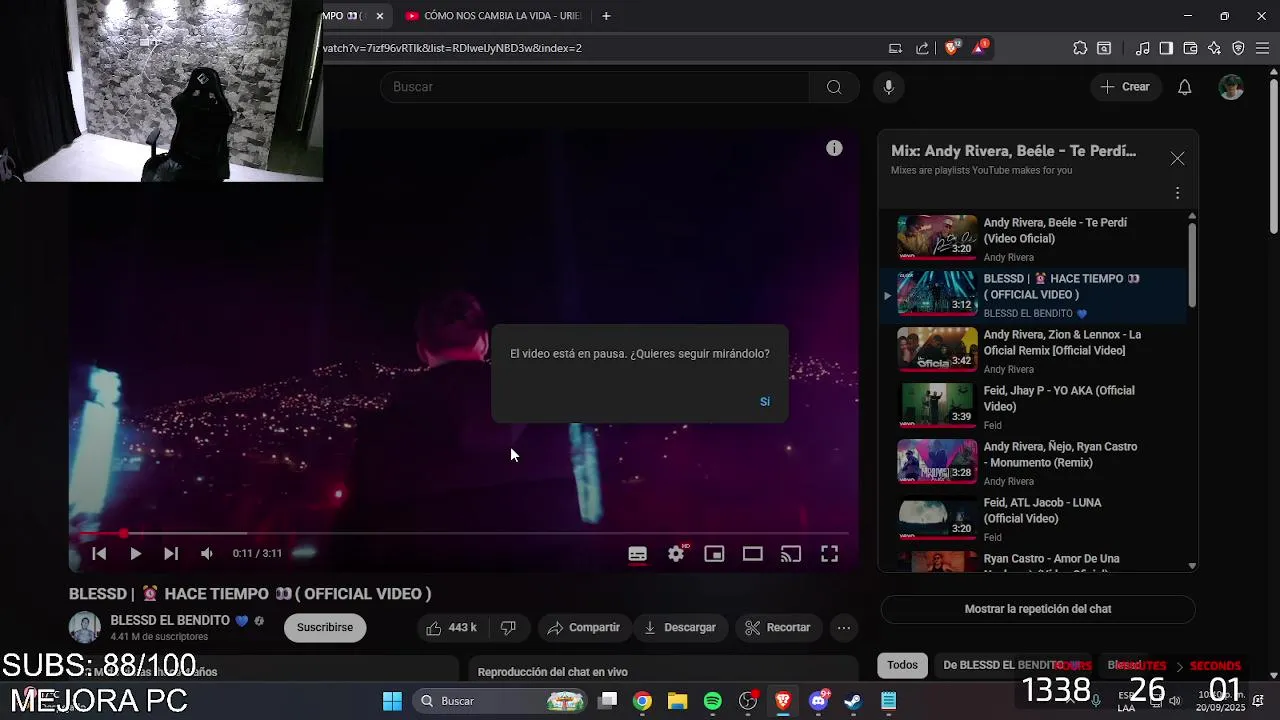This screenshot has width=1280, height=720.
Task: Open Discord from the taskbar
Action: tap(818, 701)
